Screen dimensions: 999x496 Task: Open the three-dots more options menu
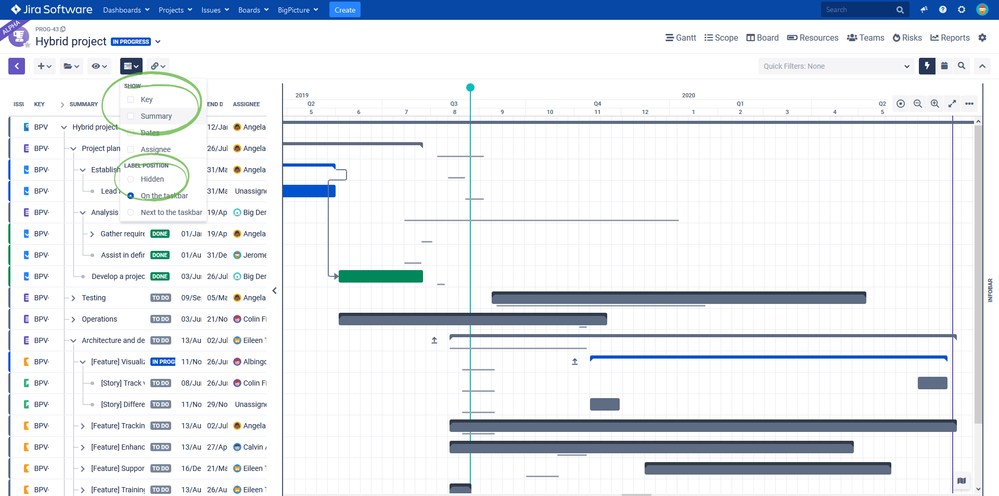[969, 104]
